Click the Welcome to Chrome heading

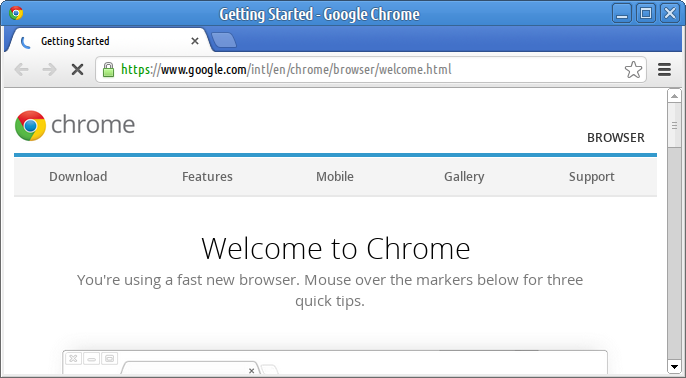[x=336, y=248]
